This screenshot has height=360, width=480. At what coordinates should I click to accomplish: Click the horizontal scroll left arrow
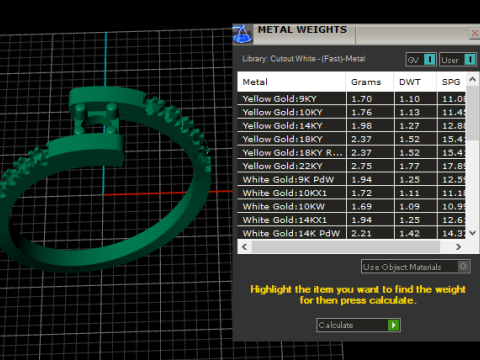point(245,247)
